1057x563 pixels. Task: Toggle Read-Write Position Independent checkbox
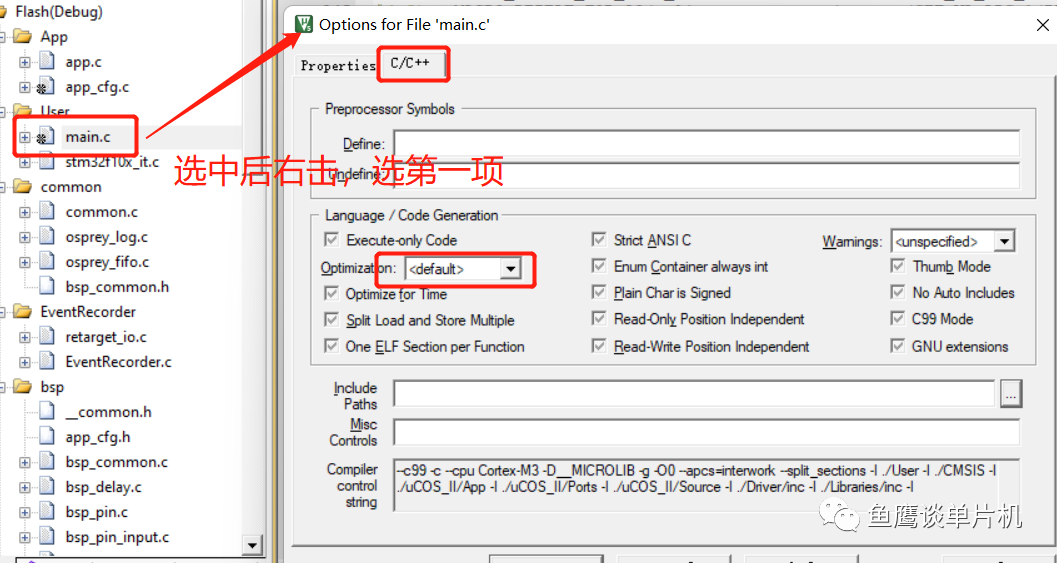click(599, 346)
